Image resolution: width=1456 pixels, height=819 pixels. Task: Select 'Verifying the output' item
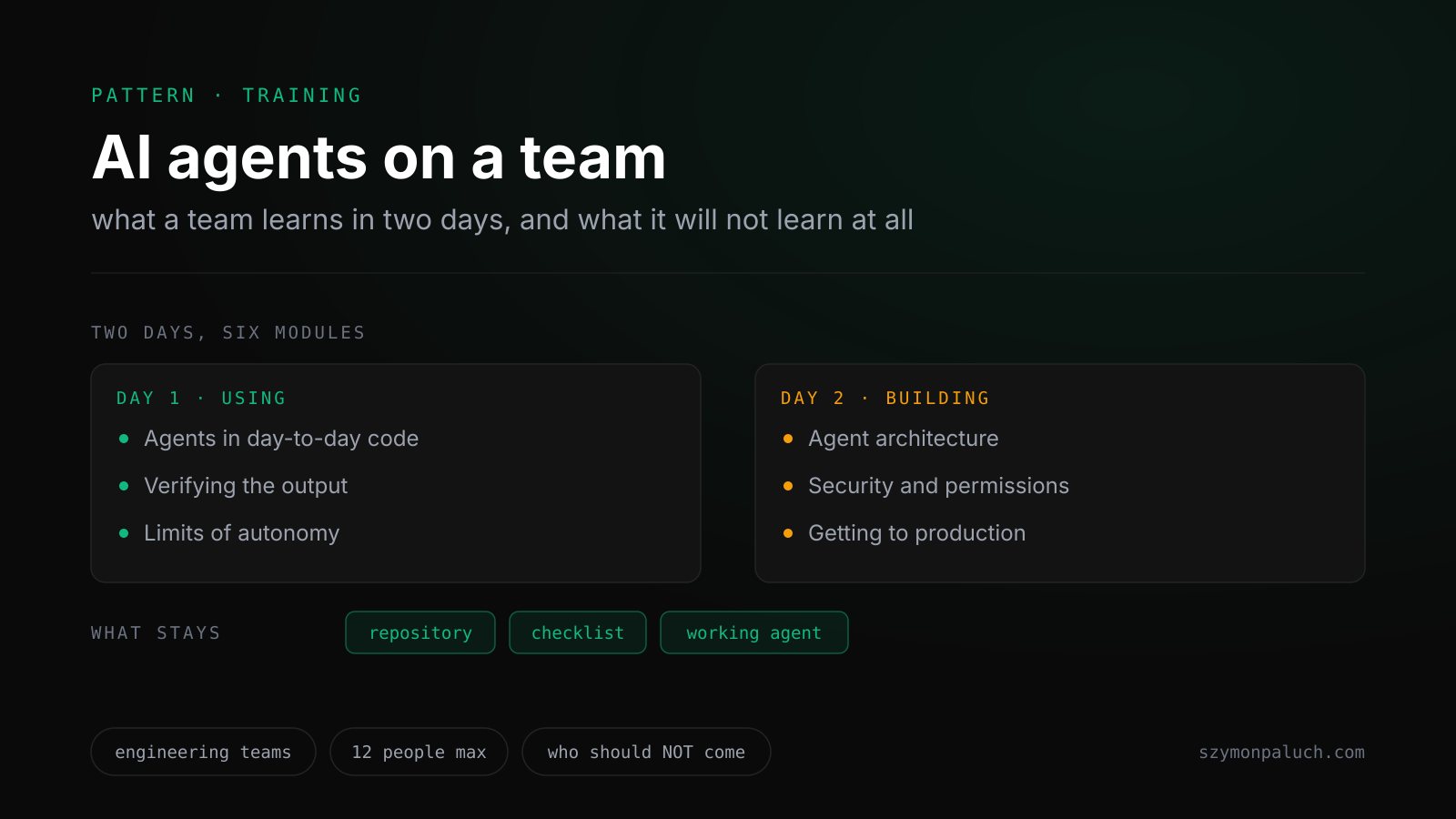[246, 486]
